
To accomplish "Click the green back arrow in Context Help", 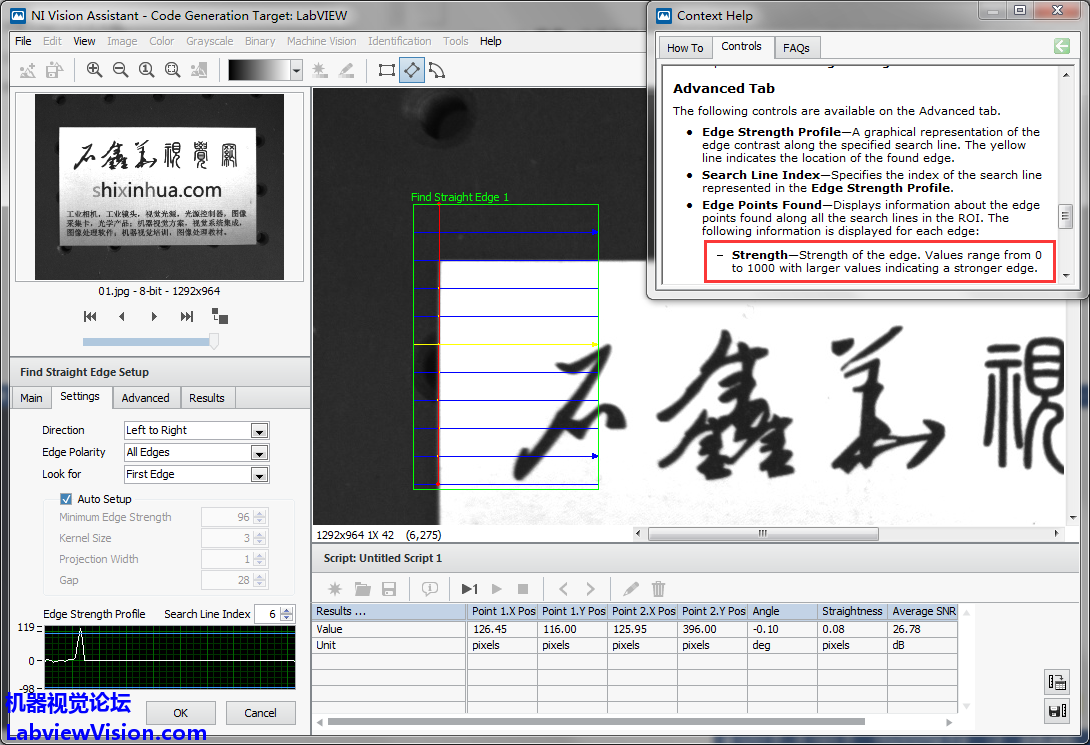I will click(1061, 47).
